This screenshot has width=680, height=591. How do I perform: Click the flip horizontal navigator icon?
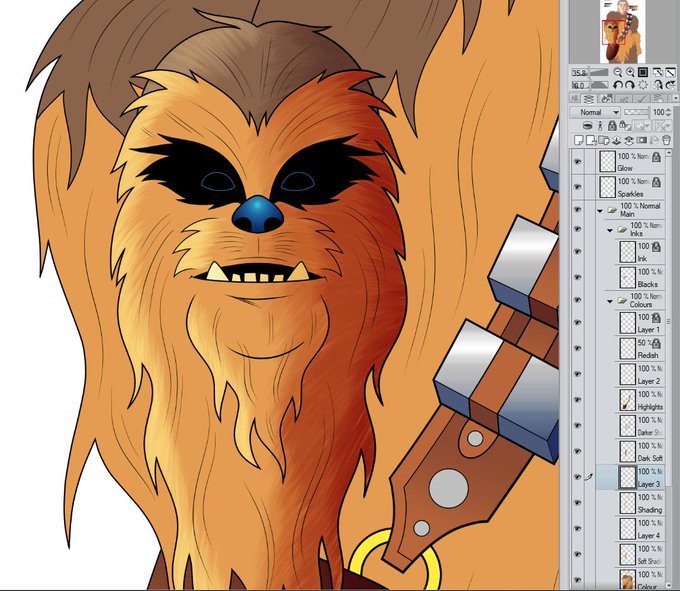click(658, 85)
